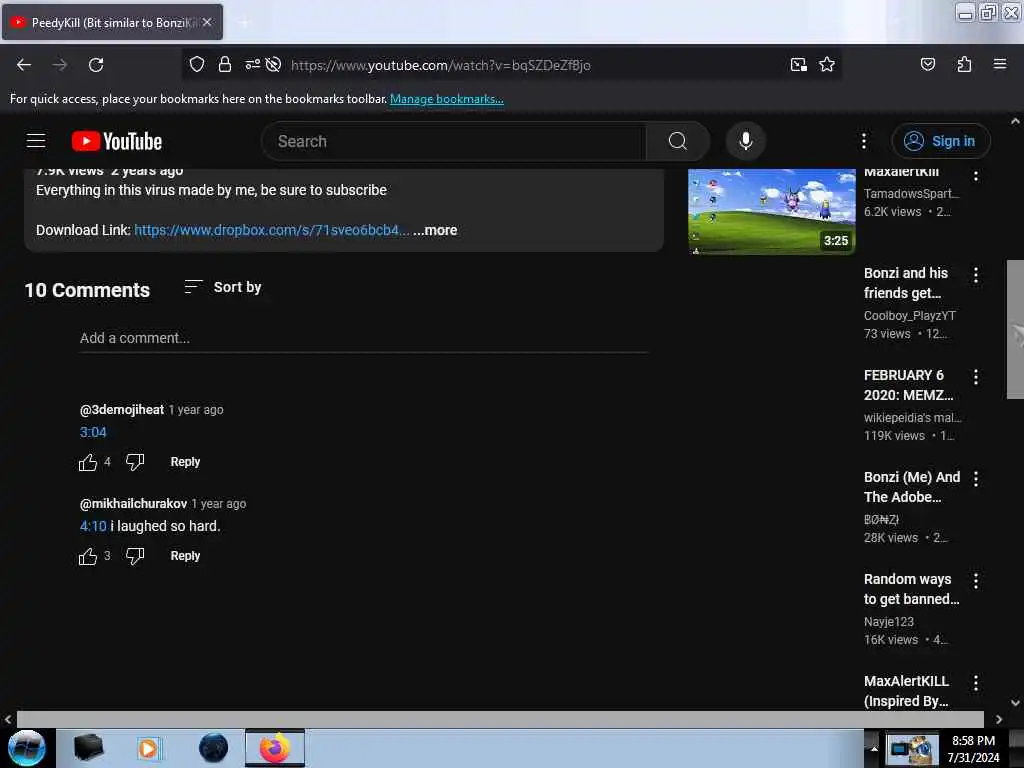Expand description with ...more
1024x768 pixels.
(x=435, y=230)
